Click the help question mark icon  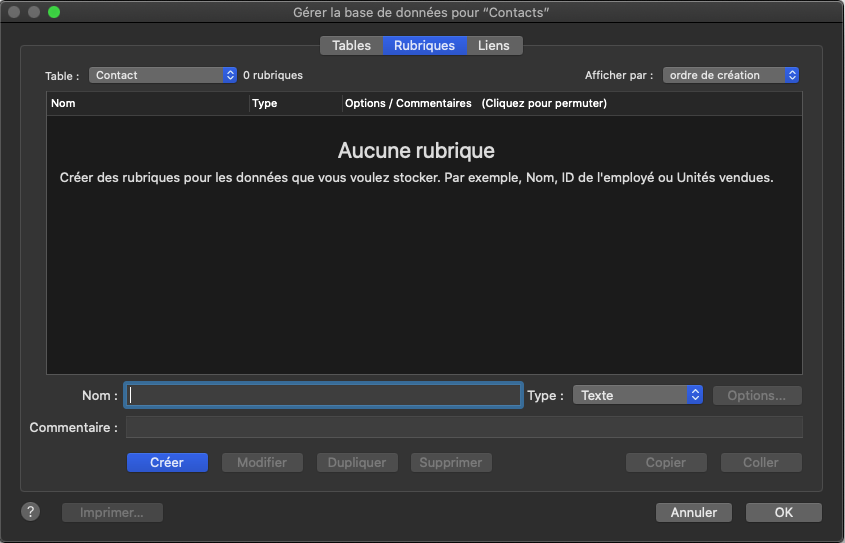31,511
